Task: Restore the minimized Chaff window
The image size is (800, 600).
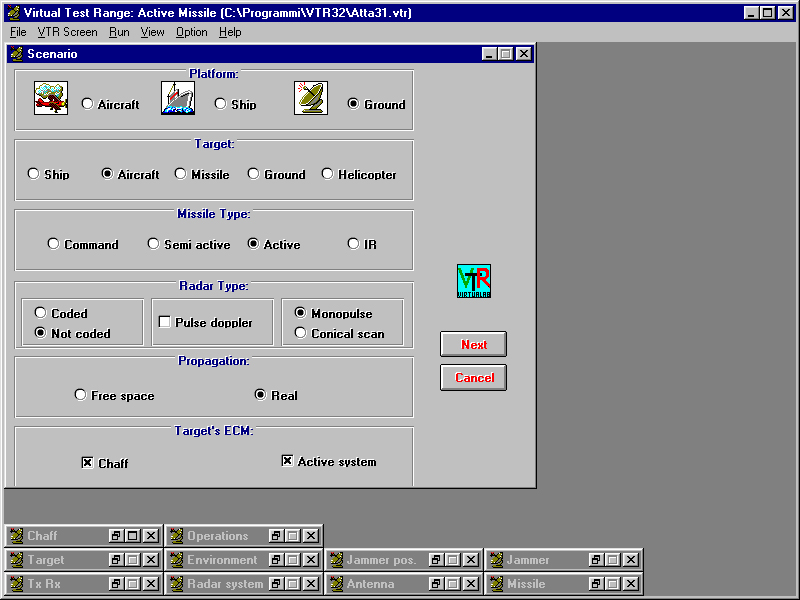Action: [x=116, y=536]
